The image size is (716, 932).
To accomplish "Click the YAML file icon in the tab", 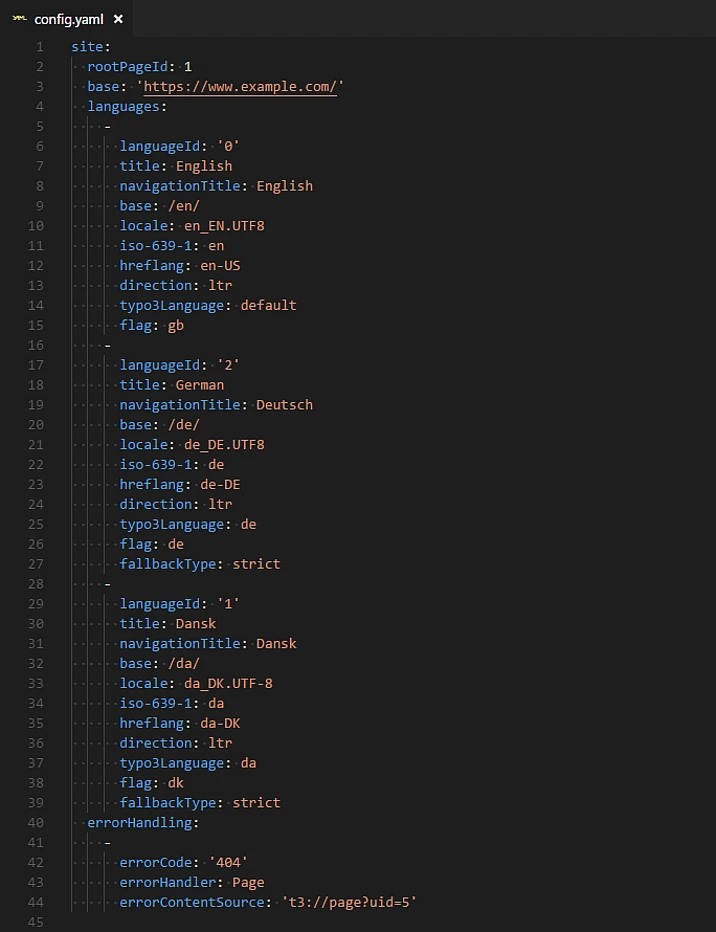I will [x=18, y=19].
